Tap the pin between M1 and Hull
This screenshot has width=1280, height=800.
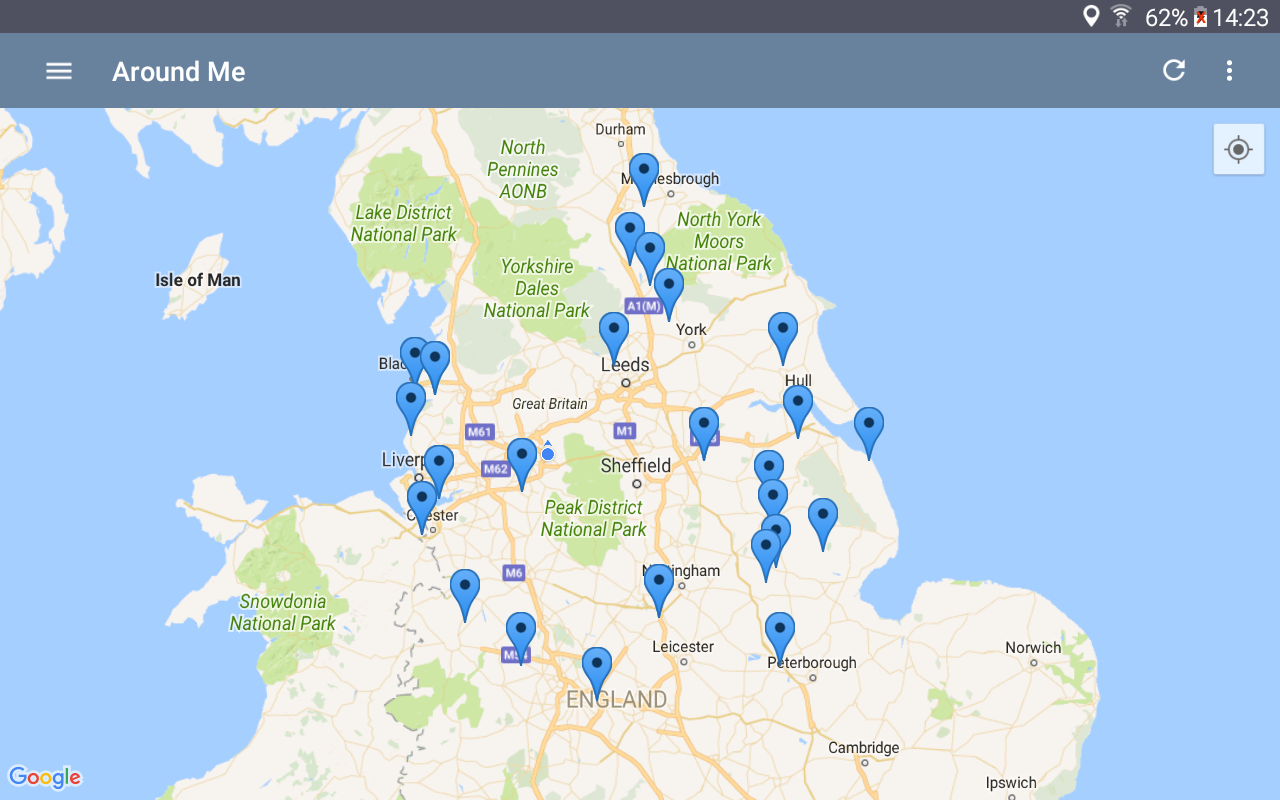point(704,433)
